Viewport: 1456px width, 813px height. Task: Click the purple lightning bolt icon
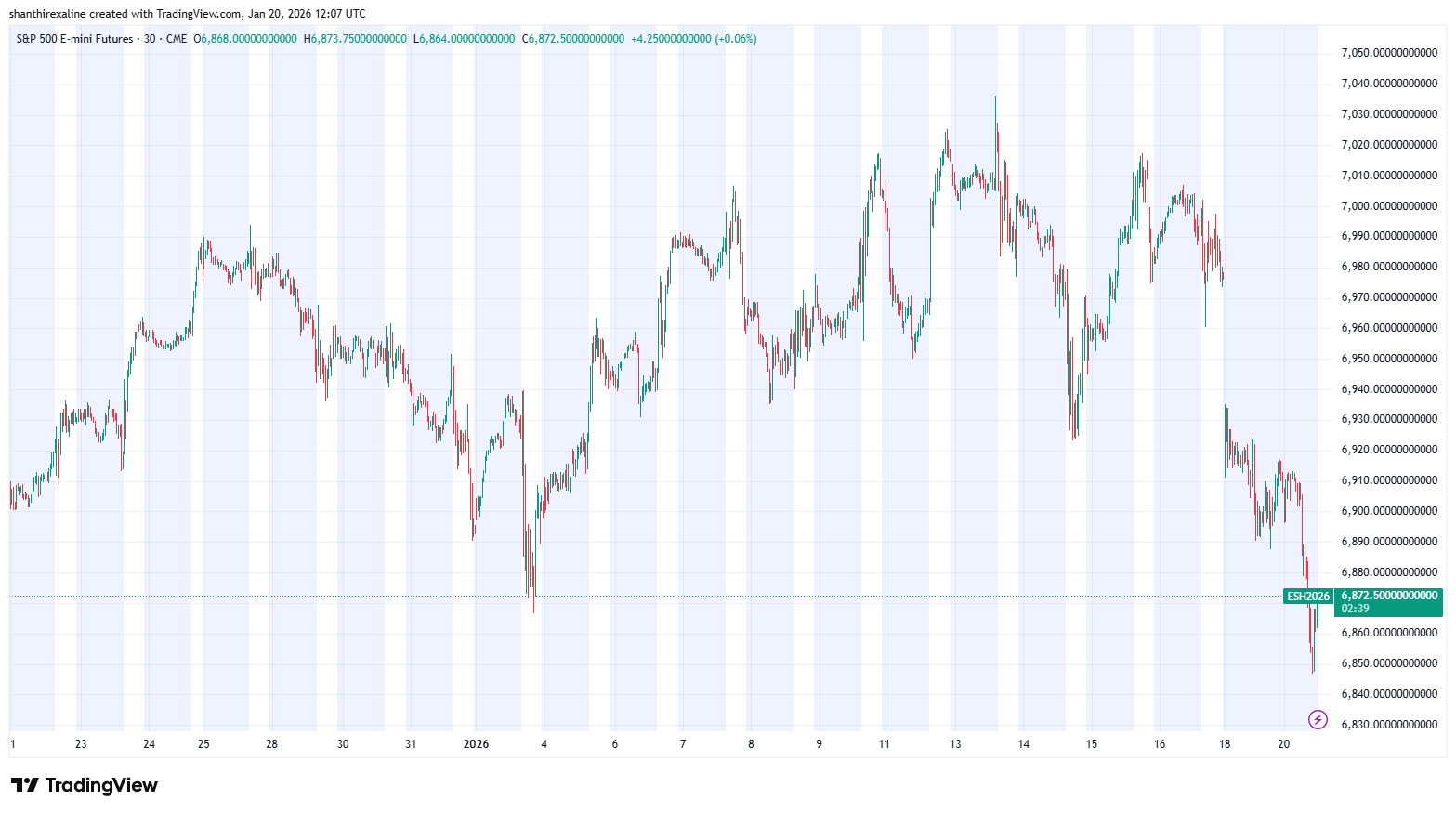(x=1318, y=719)
